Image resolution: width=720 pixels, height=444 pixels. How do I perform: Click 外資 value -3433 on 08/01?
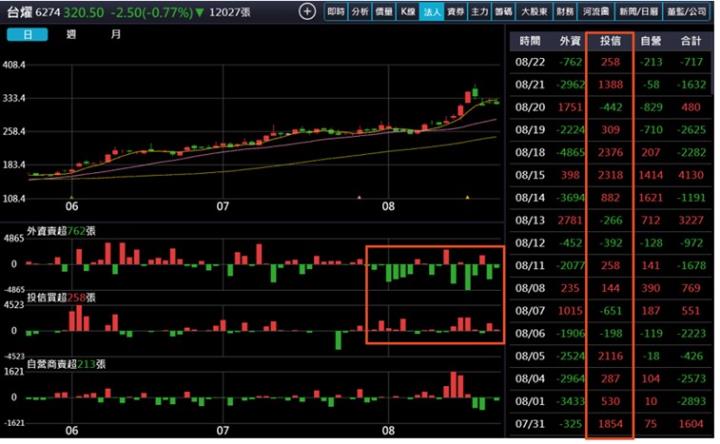click(x=571, y=401)
